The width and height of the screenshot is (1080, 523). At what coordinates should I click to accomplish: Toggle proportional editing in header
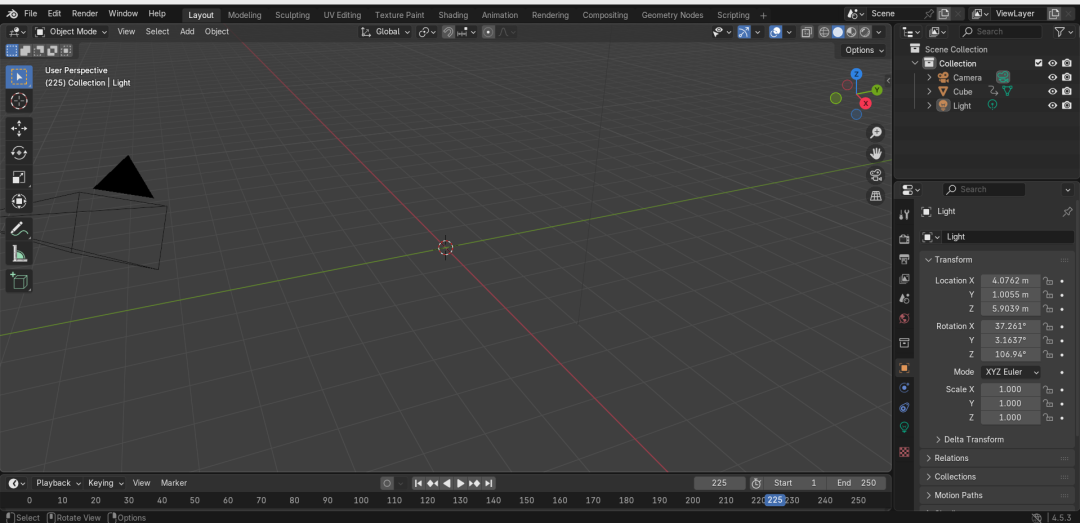(488, 32)
